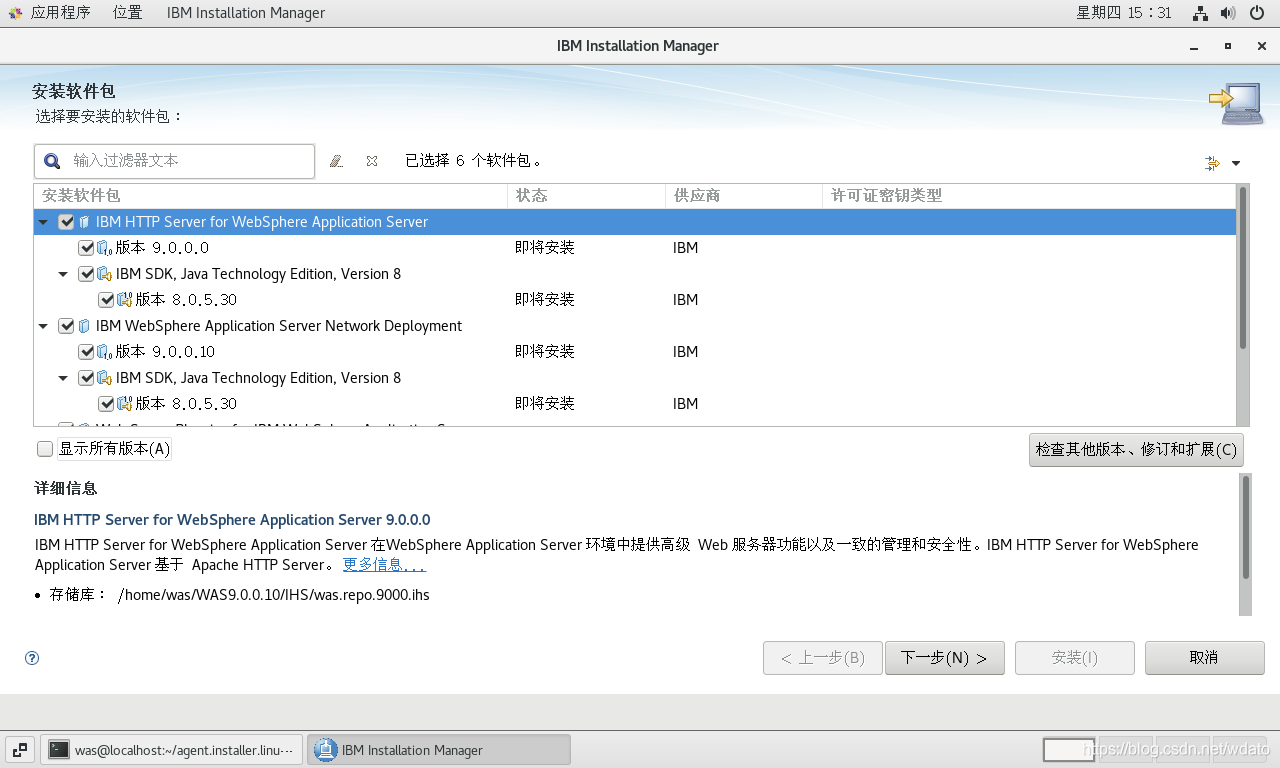
Task: Uncheck the version 9.0.0.0 checkbox
Action: pos(87,248)
